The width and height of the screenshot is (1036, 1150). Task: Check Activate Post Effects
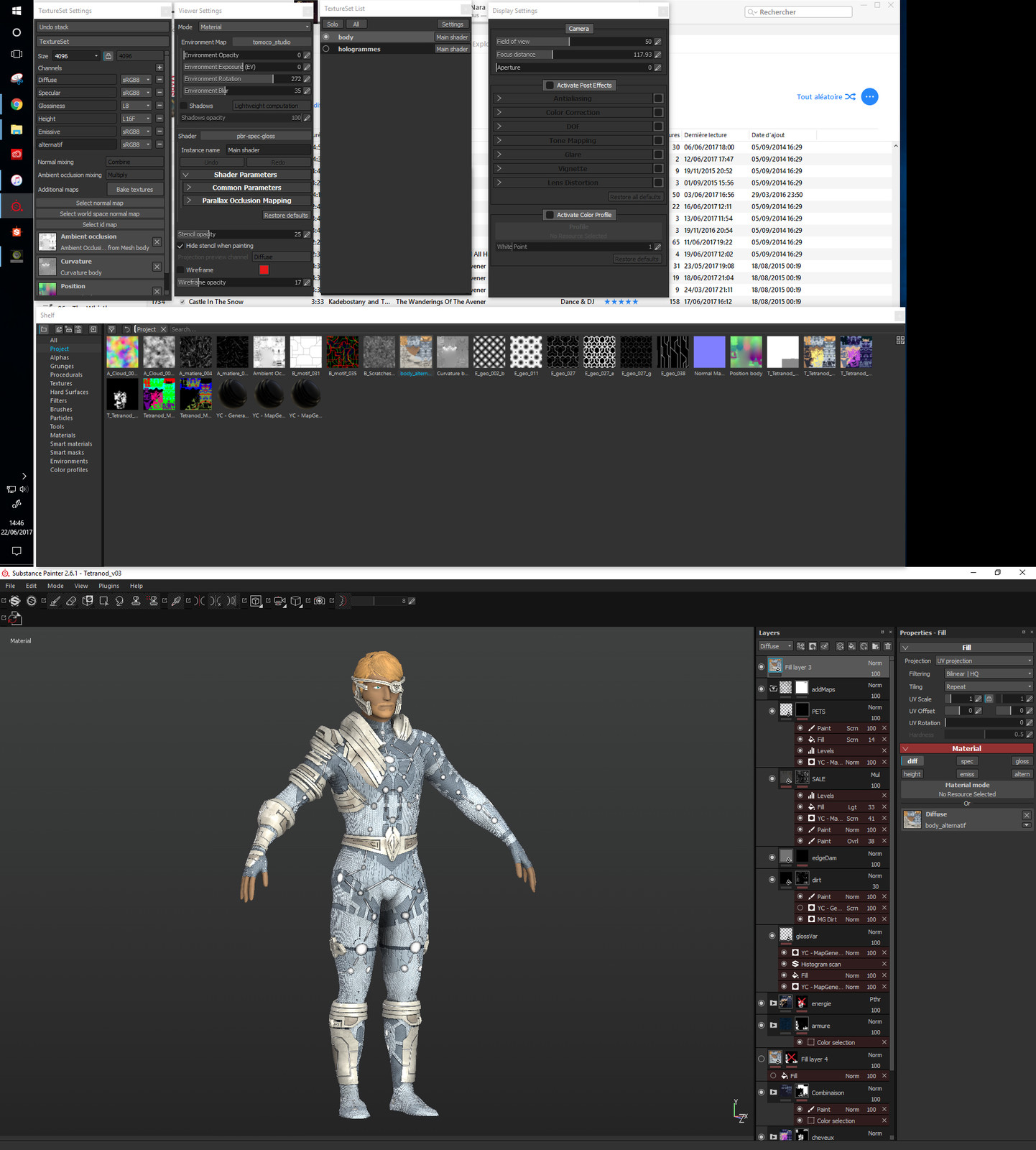point(550,85)
